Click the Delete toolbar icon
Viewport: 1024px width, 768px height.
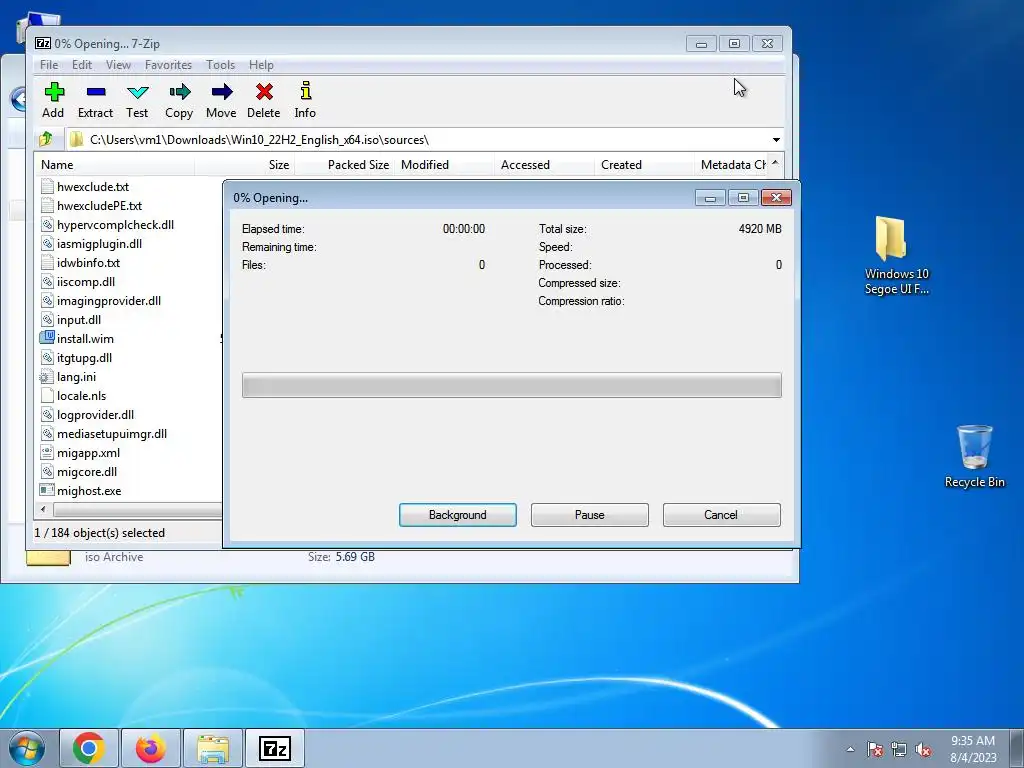(264, 92)
